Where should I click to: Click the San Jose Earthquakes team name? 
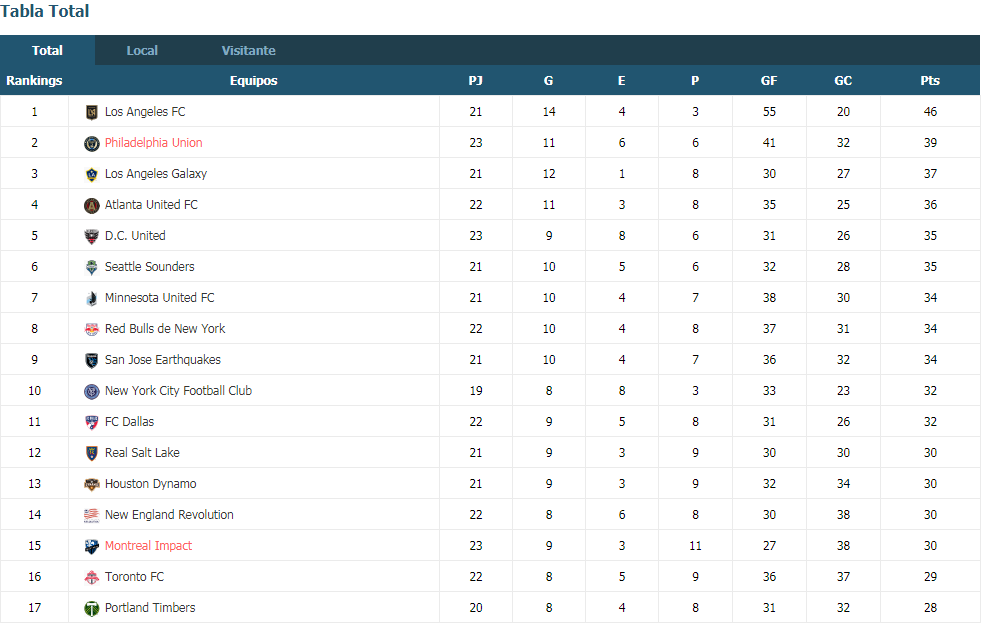163,360
